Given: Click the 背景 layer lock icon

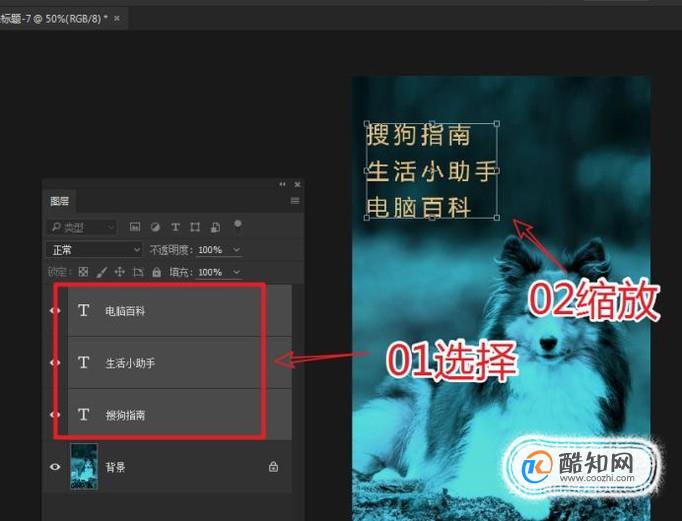Looking at the screenshot, I should click(x=273, y=467).
